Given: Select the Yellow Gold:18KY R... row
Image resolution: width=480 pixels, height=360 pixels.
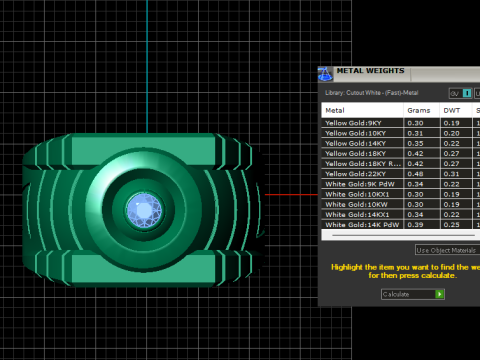Looking at the screenshot, I should click(401, 164).
